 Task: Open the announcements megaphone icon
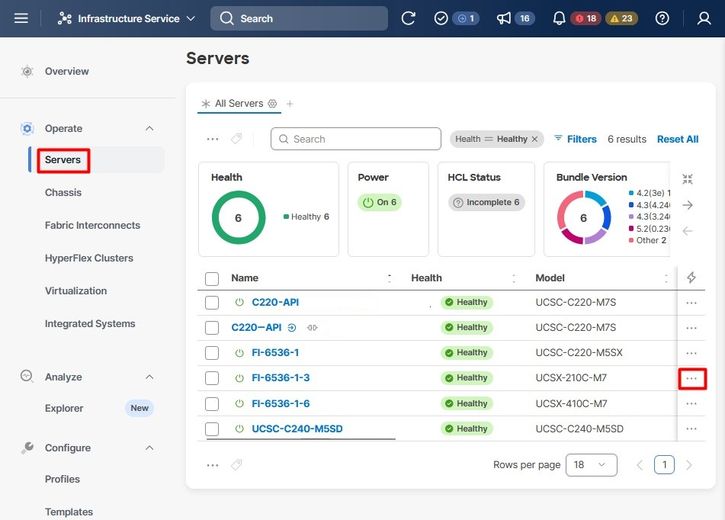click(503, 18)
